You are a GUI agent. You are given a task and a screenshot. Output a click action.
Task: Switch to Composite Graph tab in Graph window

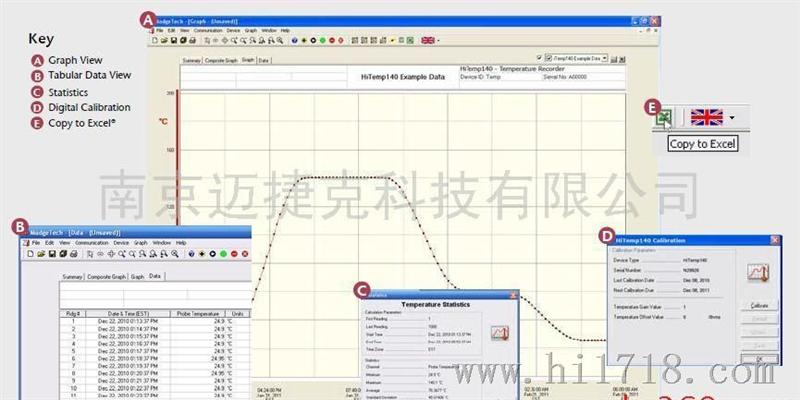pyautogui.click(x=220, y=60)
